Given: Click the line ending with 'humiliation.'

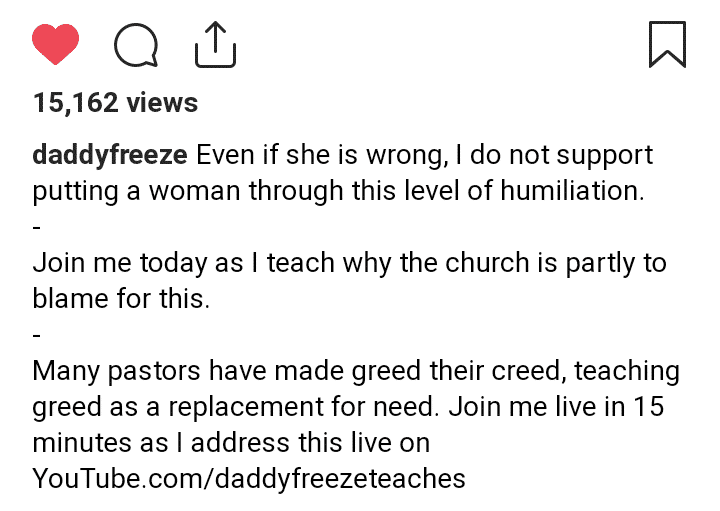Looking at the screenshot, I should pyautogui.click(x=338, y=191).
